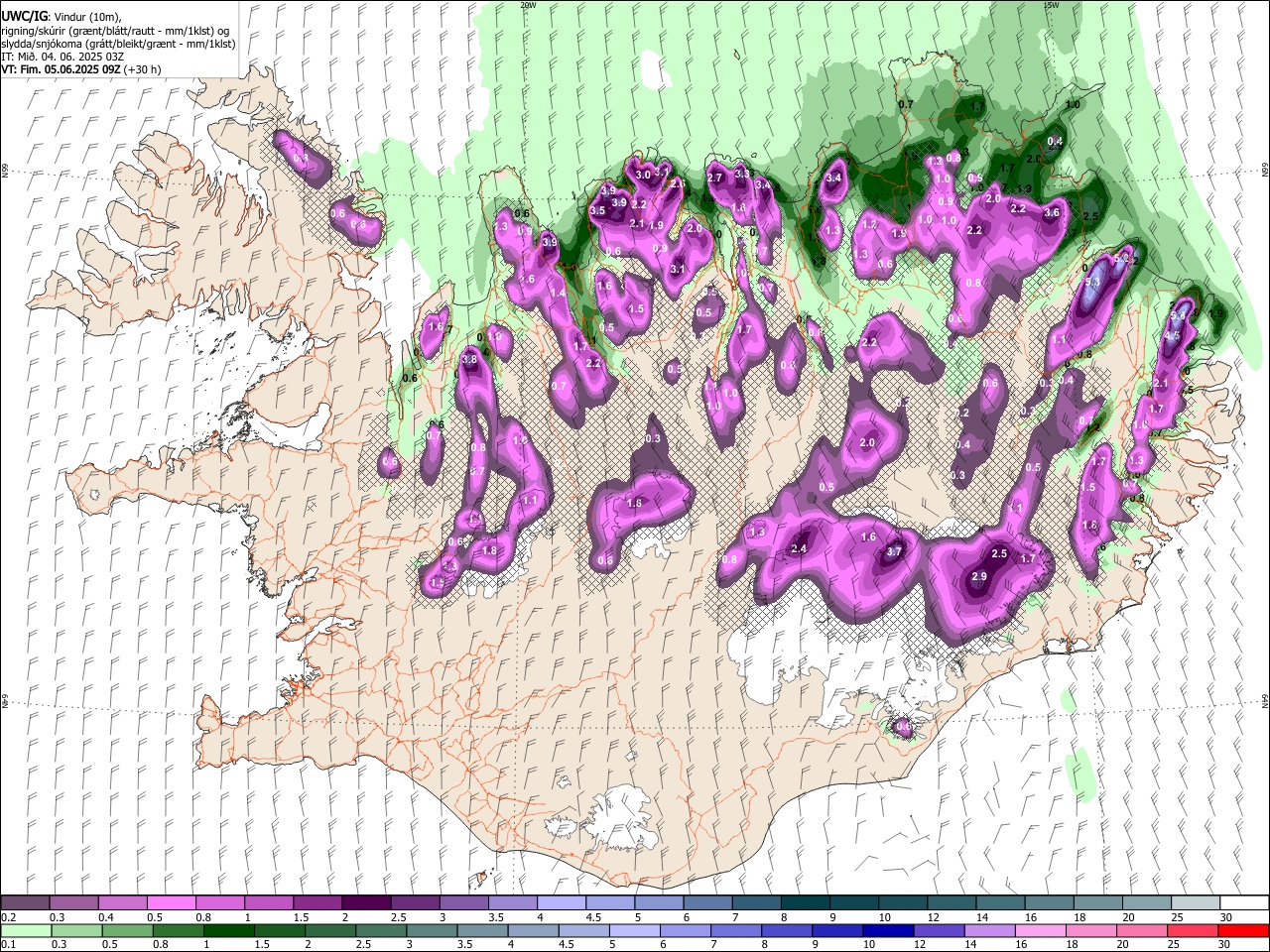Click the 'UWC/IG' heading in the legend box
Viewport: 1270px width, 952px height.
click(x=24, y=15)
